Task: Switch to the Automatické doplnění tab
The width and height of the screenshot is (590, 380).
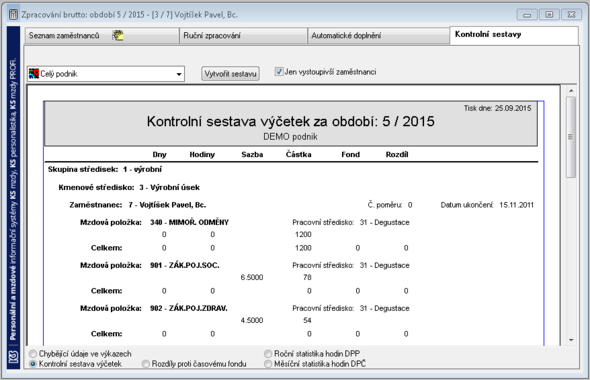Action: coord(378,36)
